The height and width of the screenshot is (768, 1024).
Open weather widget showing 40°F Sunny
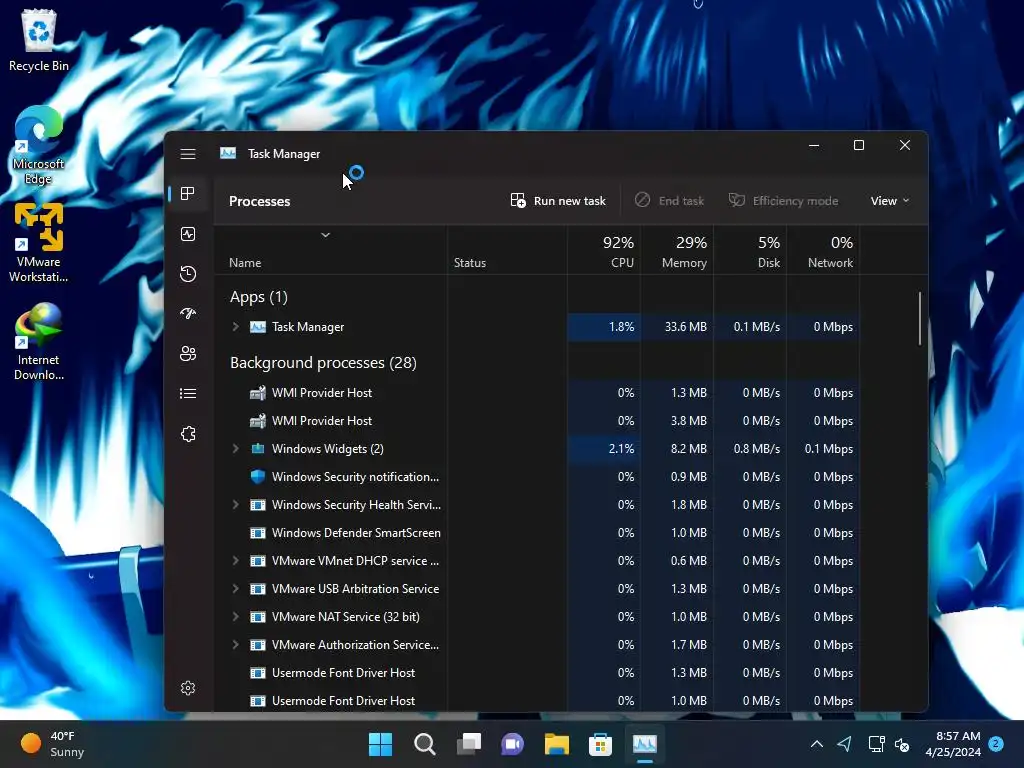(x=52, y=744)
